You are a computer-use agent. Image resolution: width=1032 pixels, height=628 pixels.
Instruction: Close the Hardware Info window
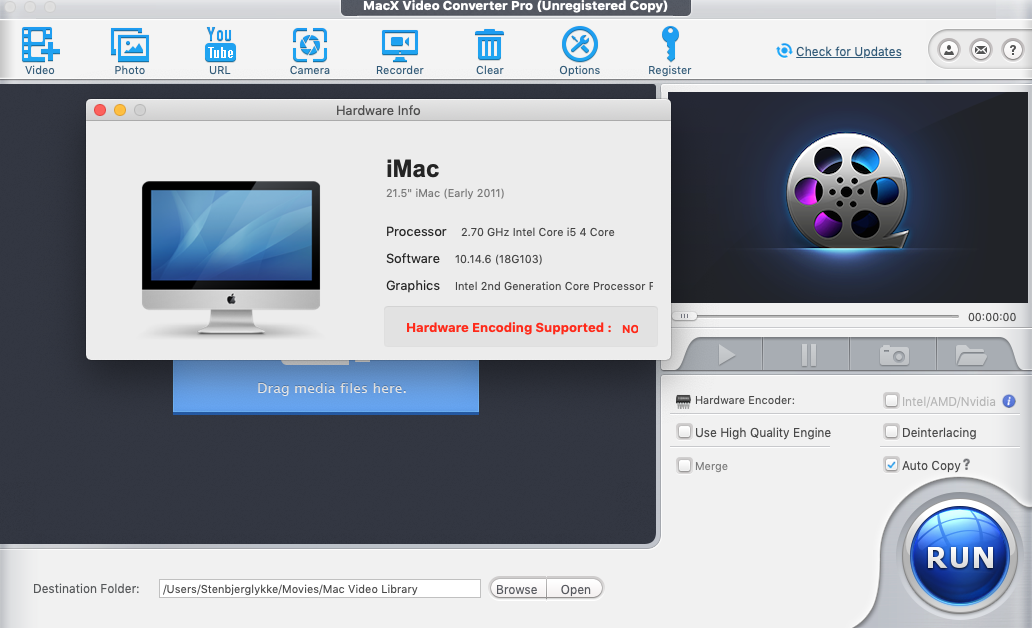point(100,110)
